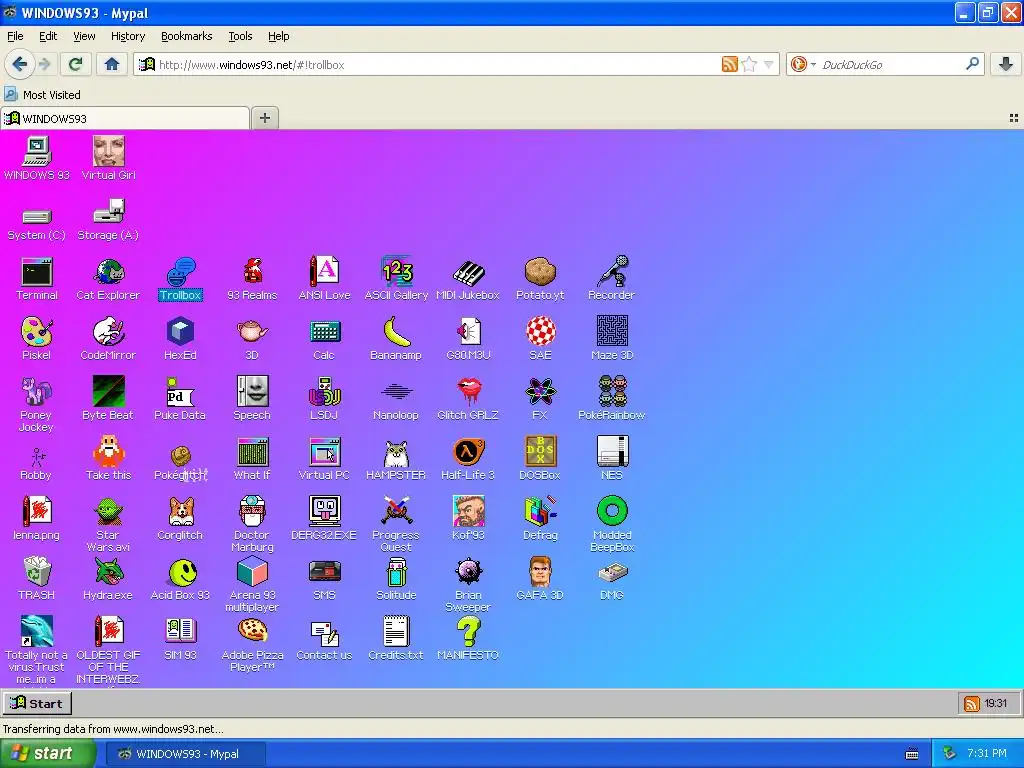
Task: Open the 3D teapot icon
Action: pos(252,339)
